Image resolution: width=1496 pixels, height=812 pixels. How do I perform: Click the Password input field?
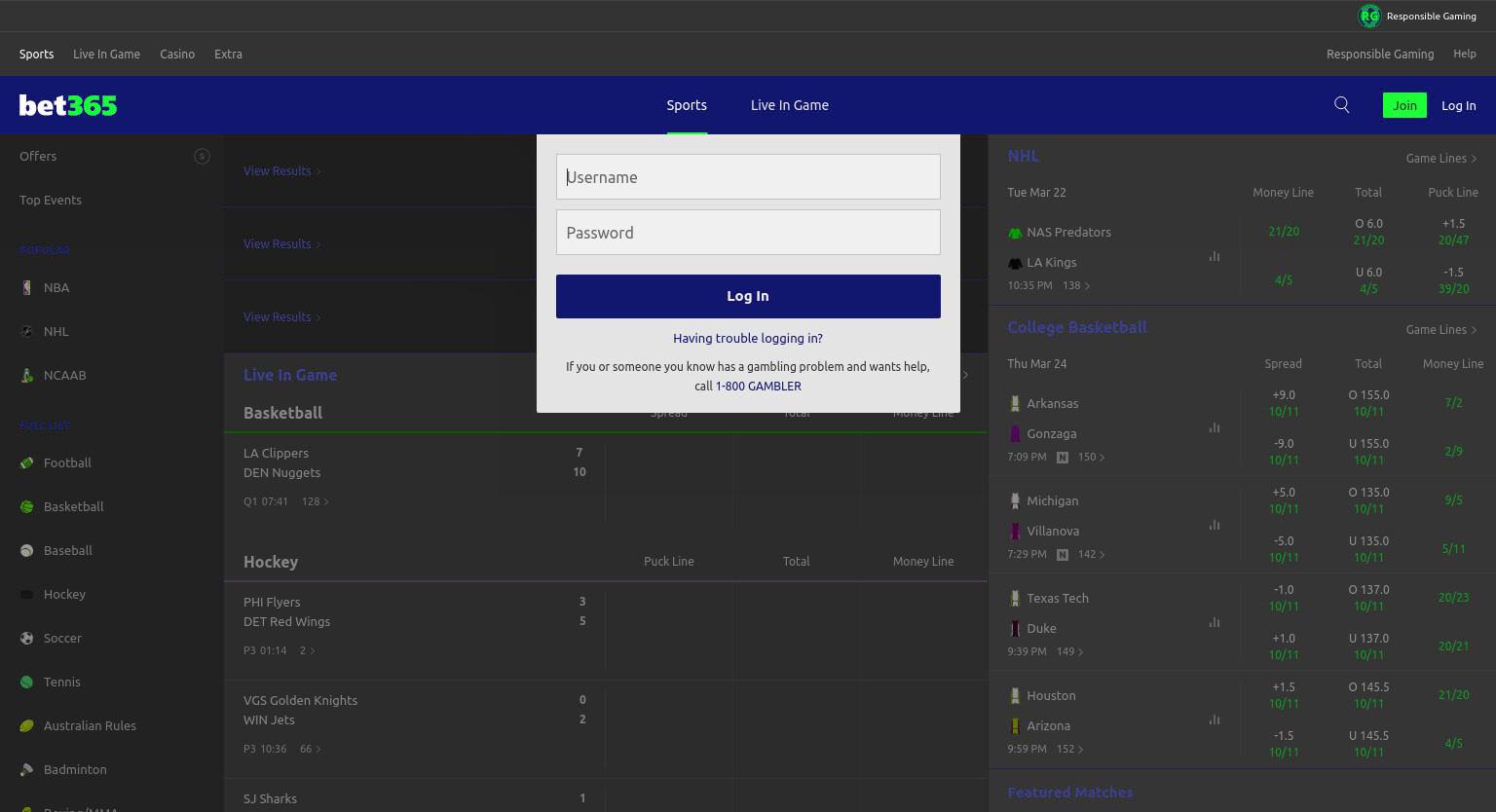tap(748, 232)
